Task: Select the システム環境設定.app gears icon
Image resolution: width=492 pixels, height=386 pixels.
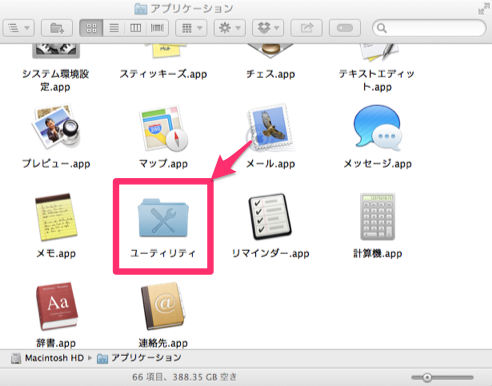Action: (56, 51)
